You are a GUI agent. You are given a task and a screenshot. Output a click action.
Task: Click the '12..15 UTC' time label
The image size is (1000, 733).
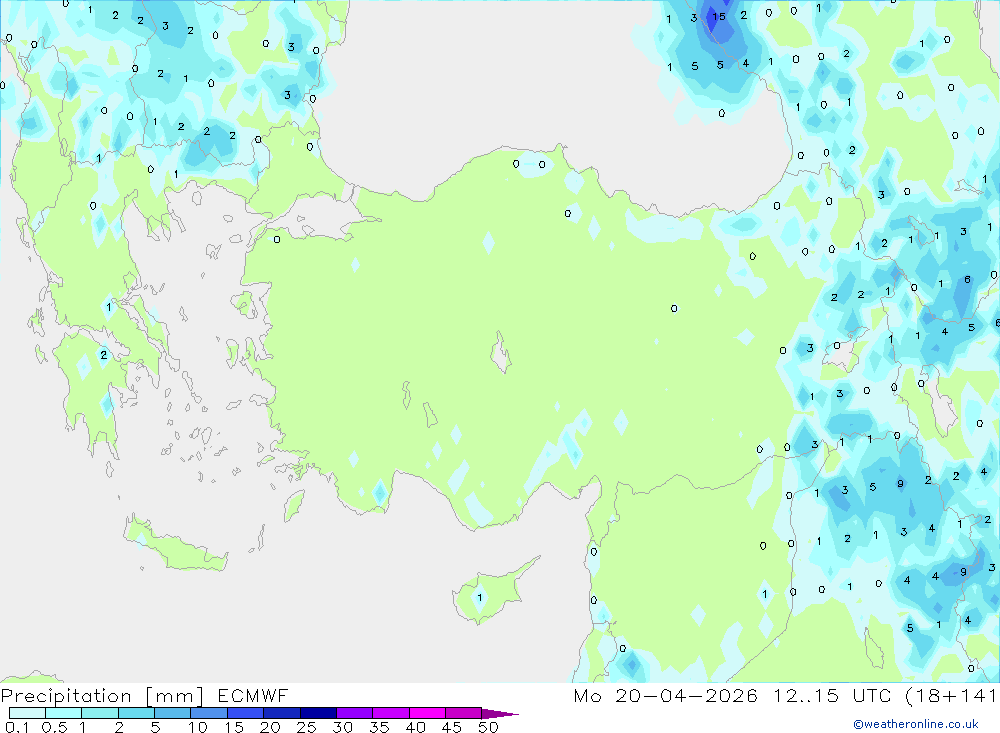click(x=832, y=695)
